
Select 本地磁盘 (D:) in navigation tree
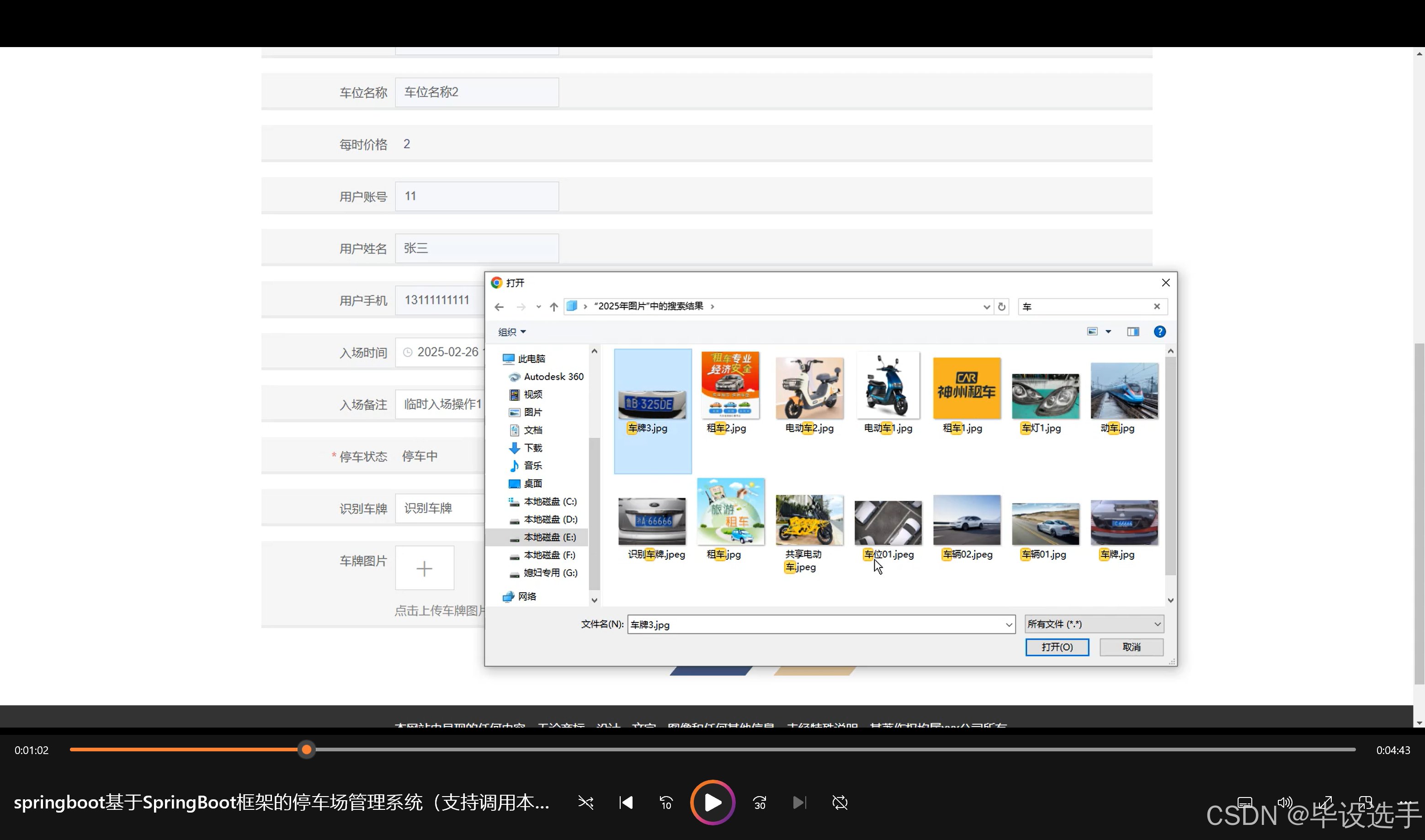[x=549, y=519]
